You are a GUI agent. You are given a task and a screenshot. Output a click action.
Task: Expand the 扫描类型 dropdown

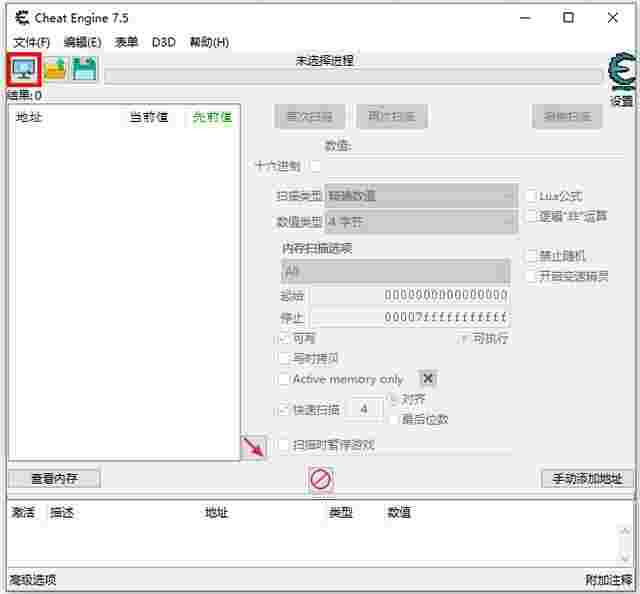(x=421, y=196)
